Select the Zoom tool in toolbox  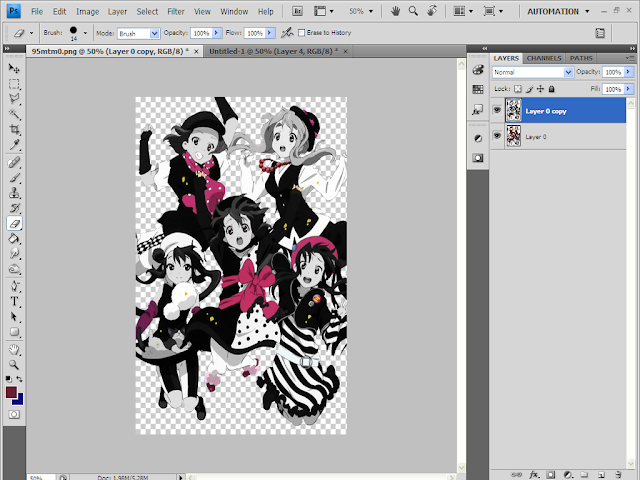[14, 364]
